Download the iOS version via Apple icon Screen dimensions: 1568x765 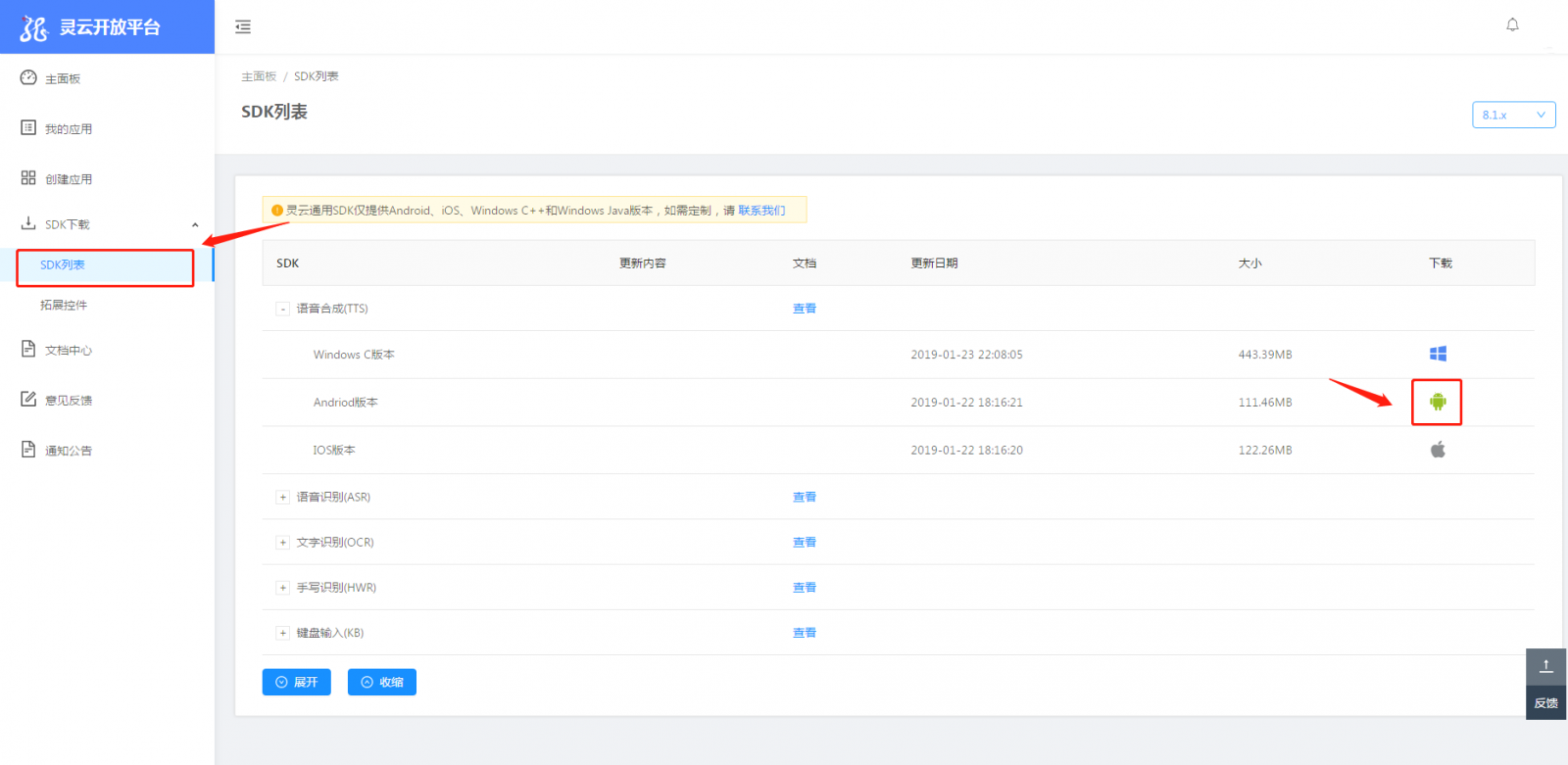1438,450
